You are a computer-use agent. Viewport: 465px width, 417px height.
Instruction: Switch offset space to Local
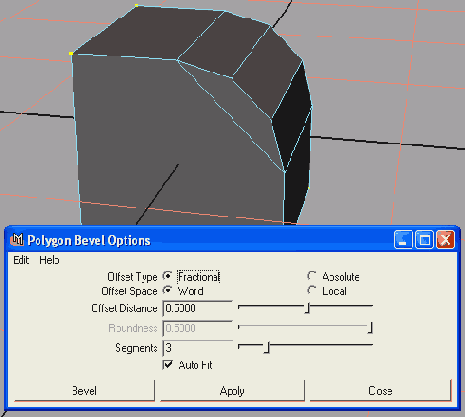[311, 290]
